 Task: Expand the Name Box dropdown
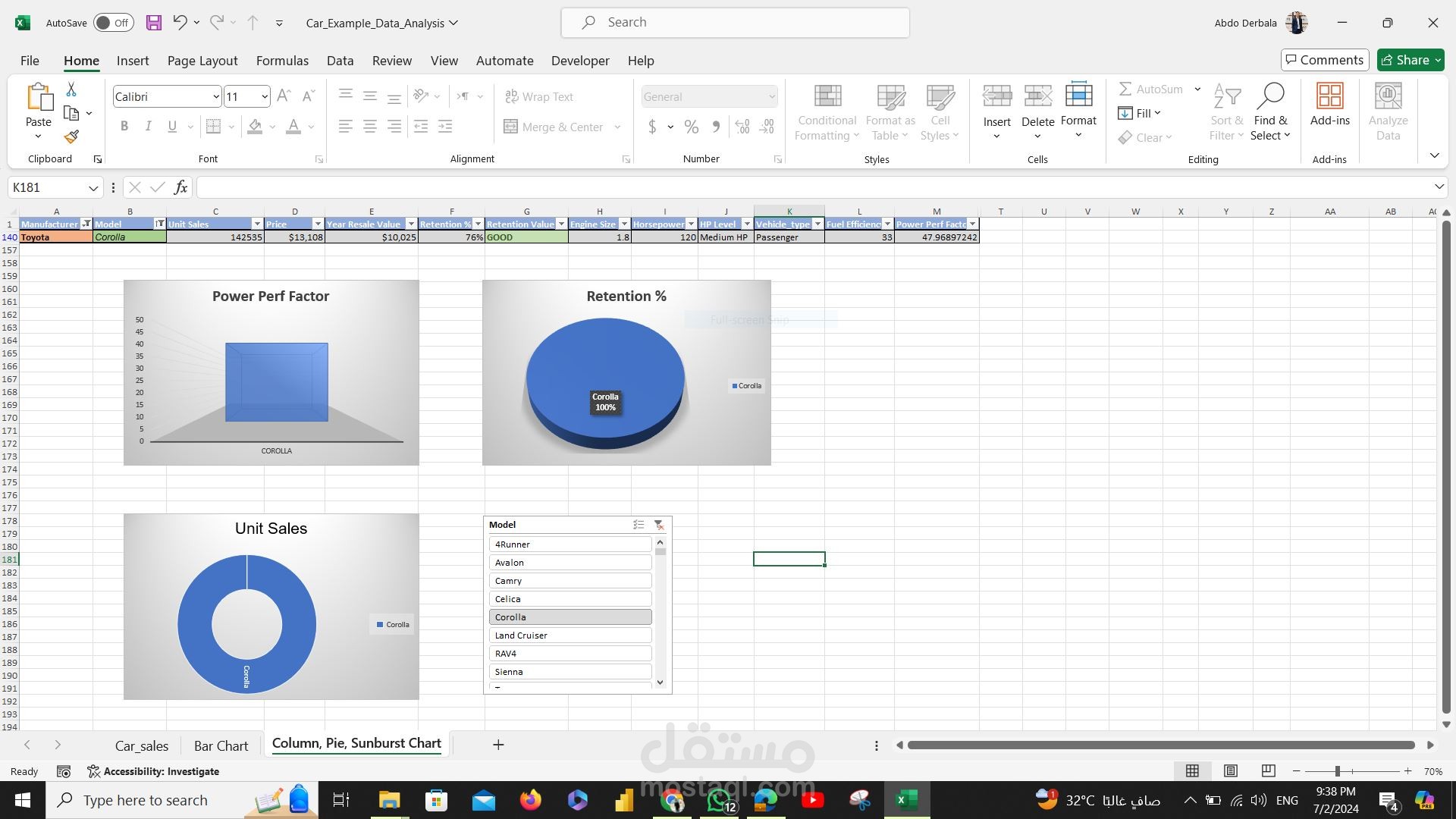click(93, 188)
